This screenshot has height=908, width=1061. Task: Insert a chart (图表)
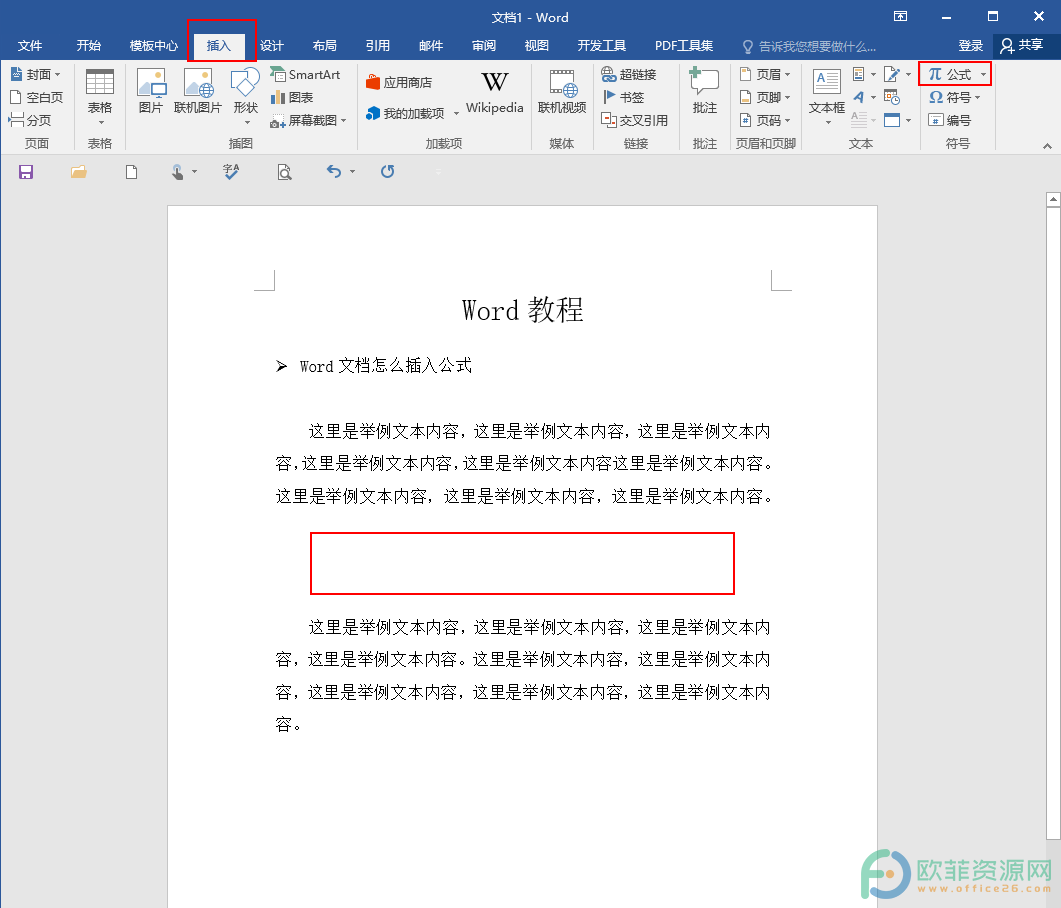[x=292, y=97]
